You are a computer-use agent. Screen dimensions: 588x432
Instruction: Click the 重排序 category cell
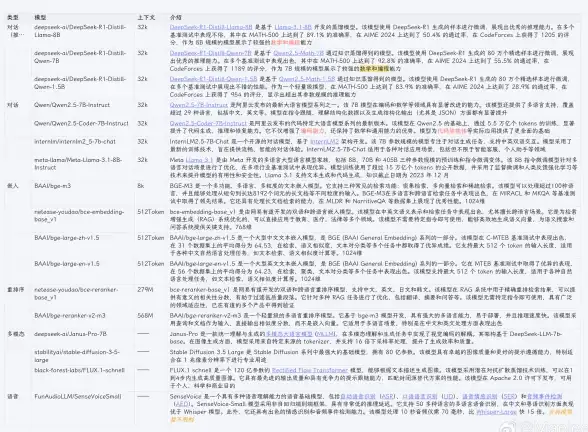click(x=16, y=290)
